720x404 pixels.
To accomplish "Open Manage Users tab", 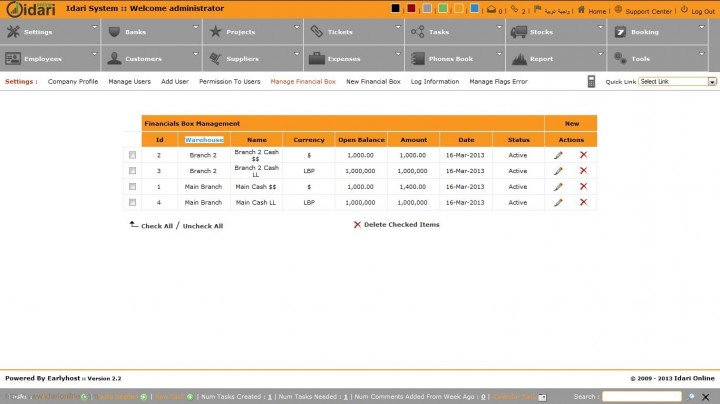I will 129,81.
